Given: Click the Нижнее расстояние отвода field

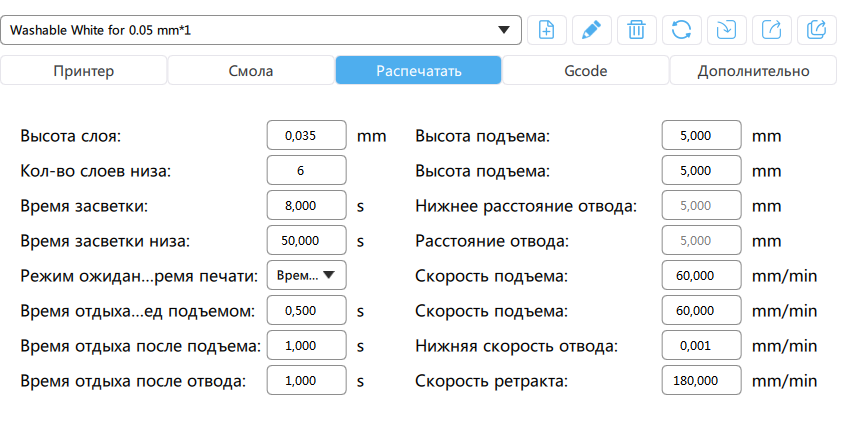Looking at the screenshot, I should (701, 205).
